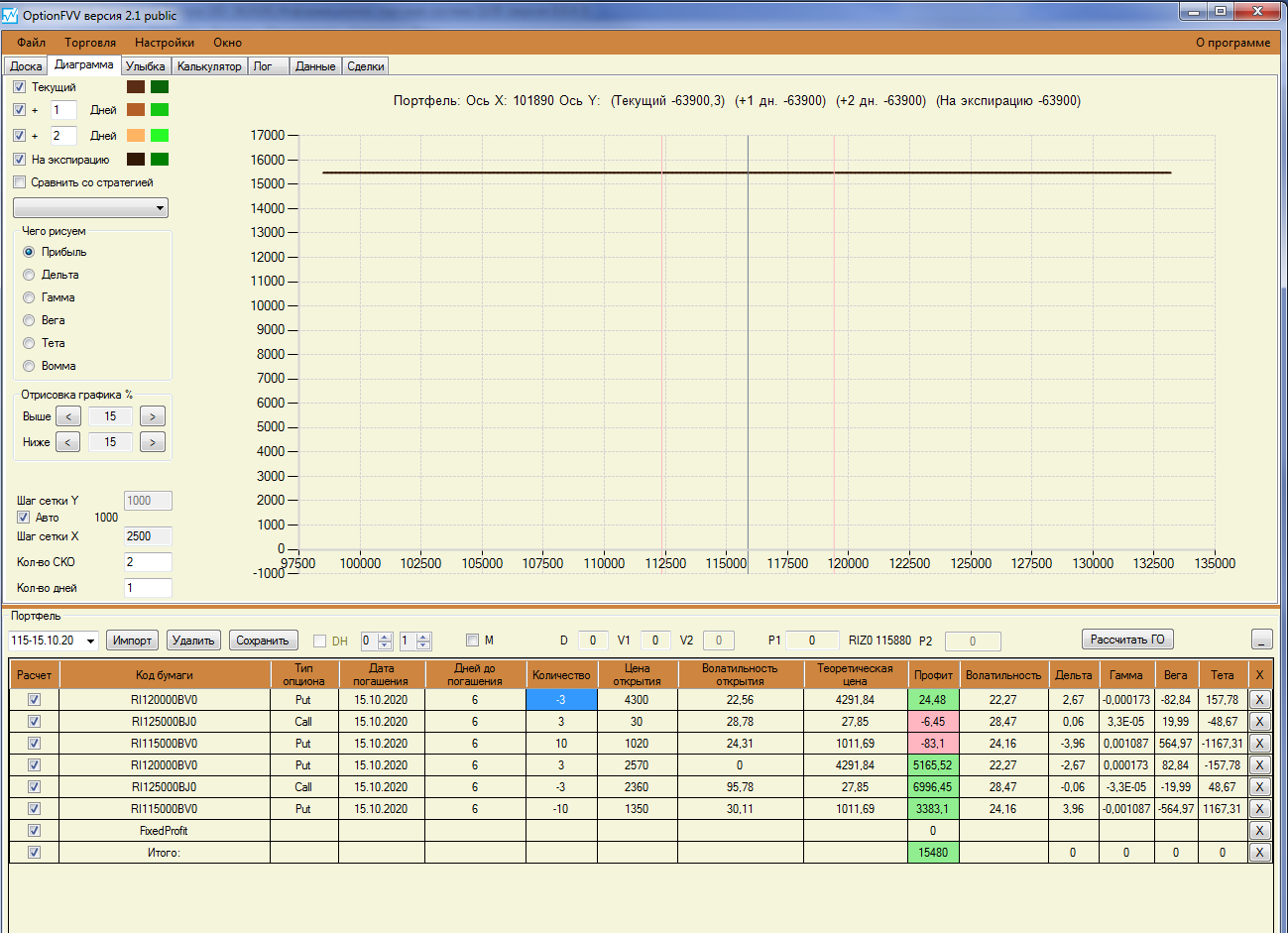Screen dimensions: 1288x933
Task: Click the OptionFVV application icon in title bar
Action: coord(10,15)
